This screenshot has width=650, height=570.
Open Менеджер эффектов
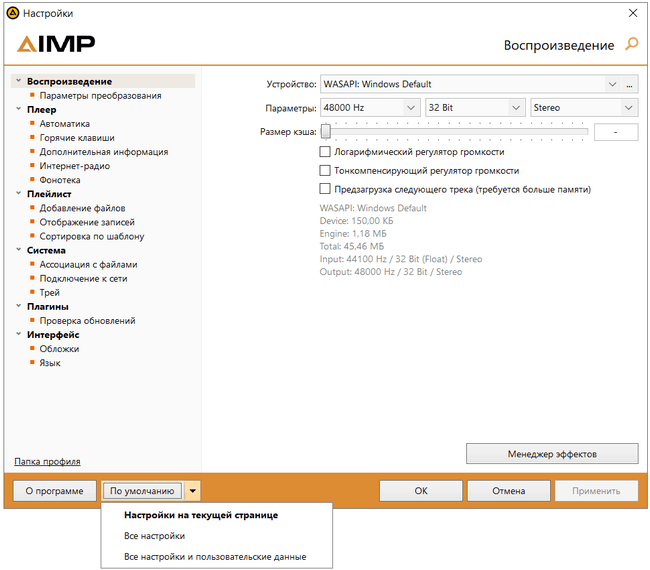click(552, 454)
